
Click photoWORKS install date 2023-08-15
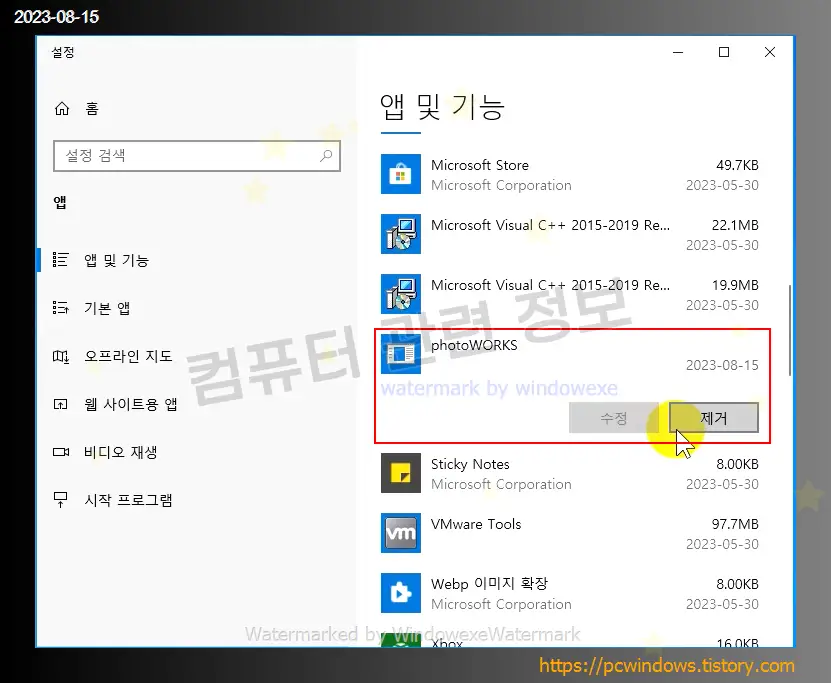pos(722,365)
